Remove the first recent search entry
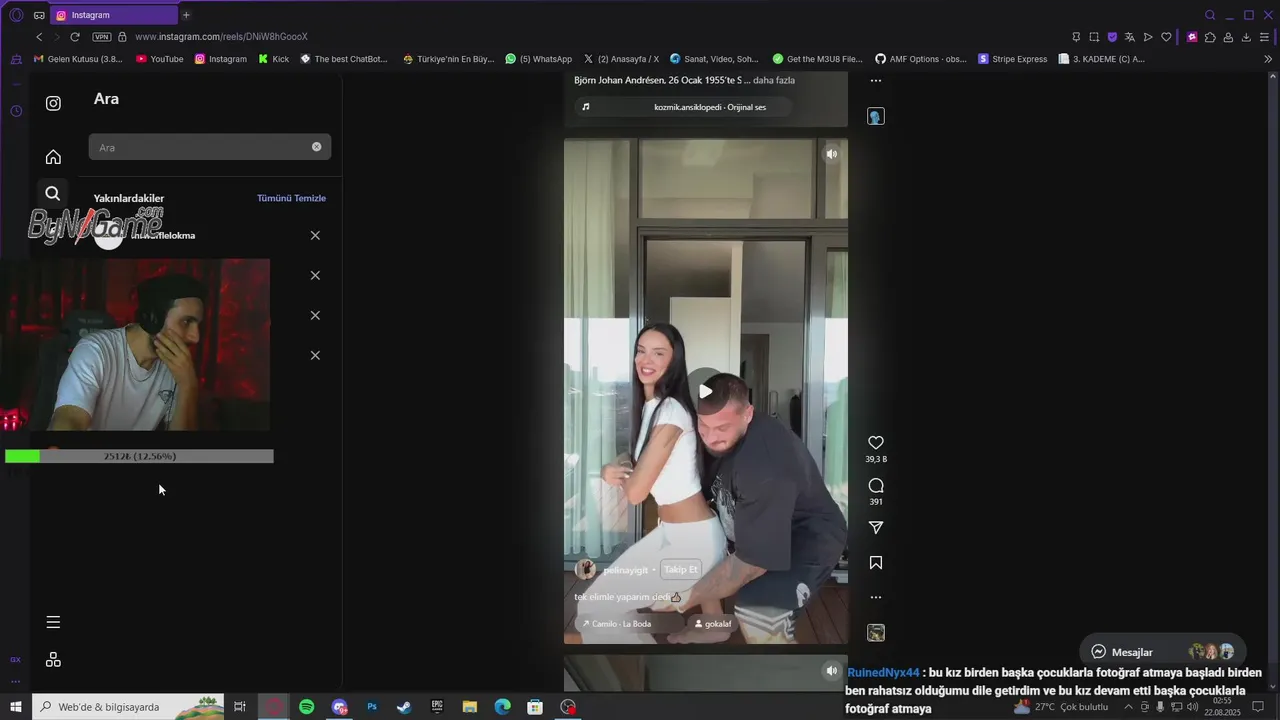 tap(315, 235)
